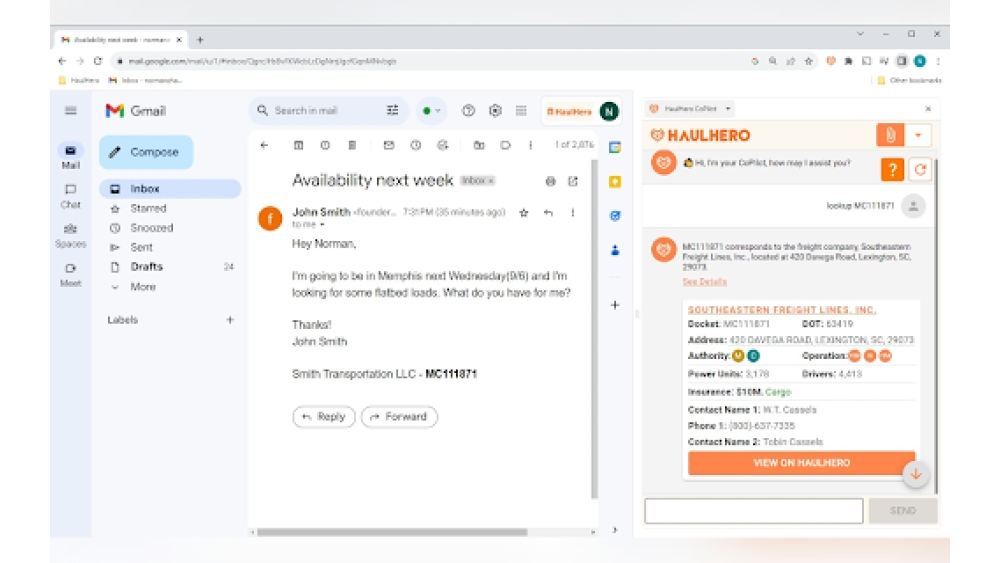Label this email

pos(505,145)
